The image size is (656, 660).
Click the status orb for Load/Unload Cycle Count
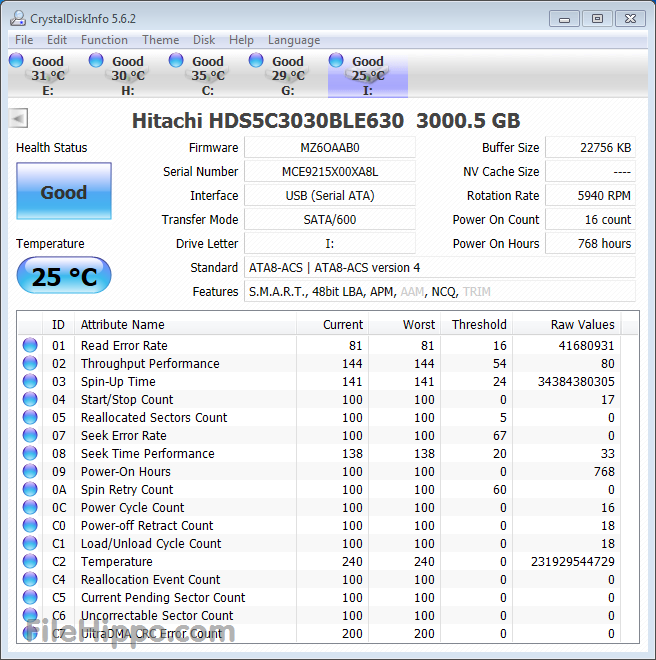[x=30, y=543]
